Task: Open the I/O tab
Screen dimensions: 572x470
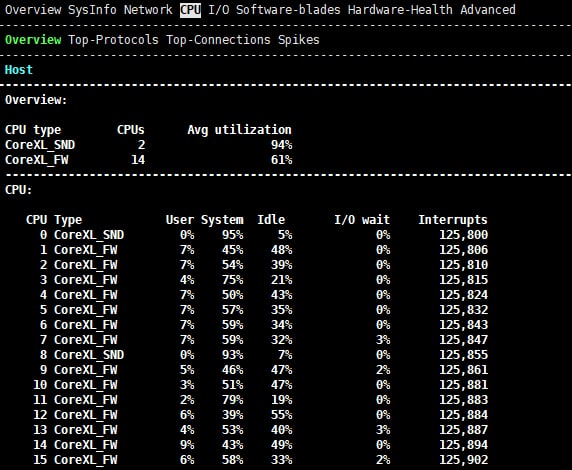Action: tap(219, 10)
